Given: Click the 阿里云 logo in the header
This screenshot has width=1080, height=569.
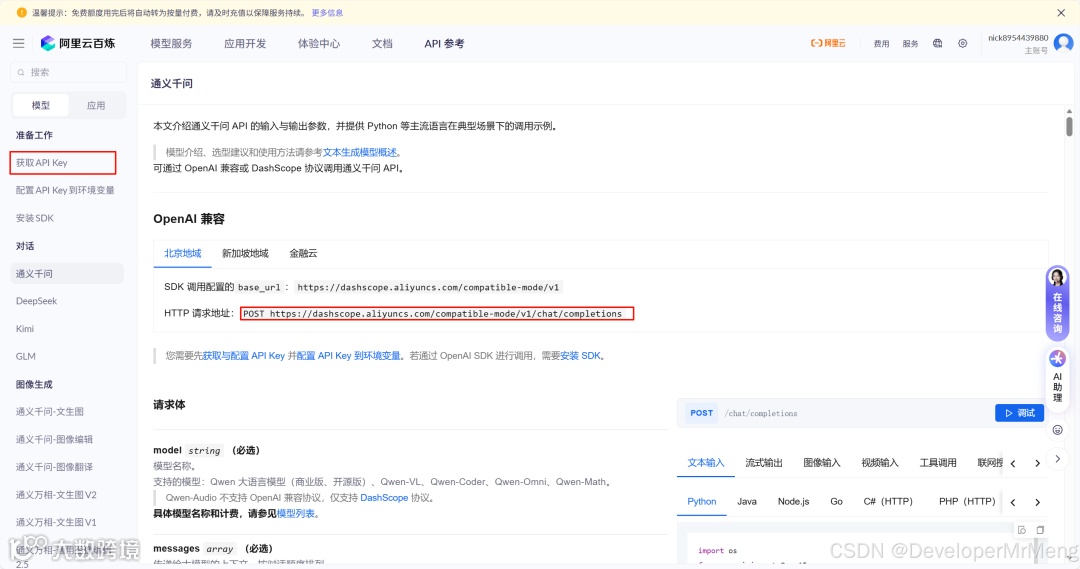Looking at the screenshot, I should tap(828, 43).
